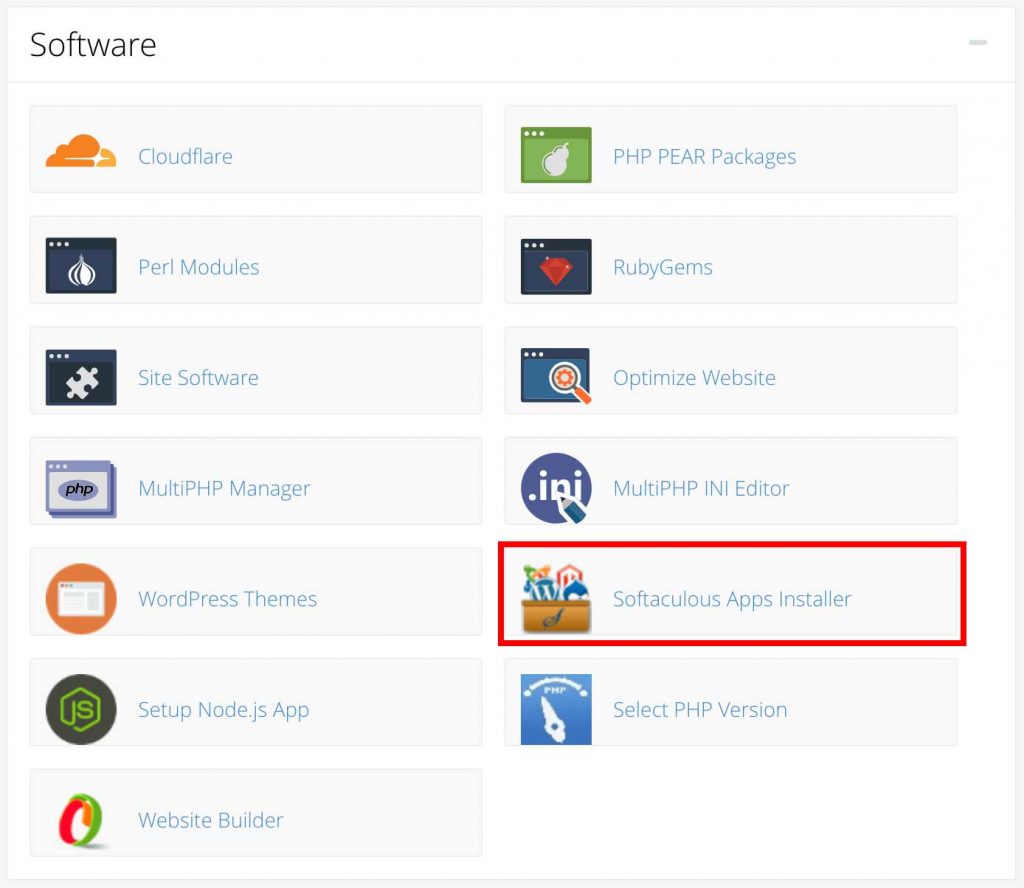Open the Cloudflare link

coord(185,157)
